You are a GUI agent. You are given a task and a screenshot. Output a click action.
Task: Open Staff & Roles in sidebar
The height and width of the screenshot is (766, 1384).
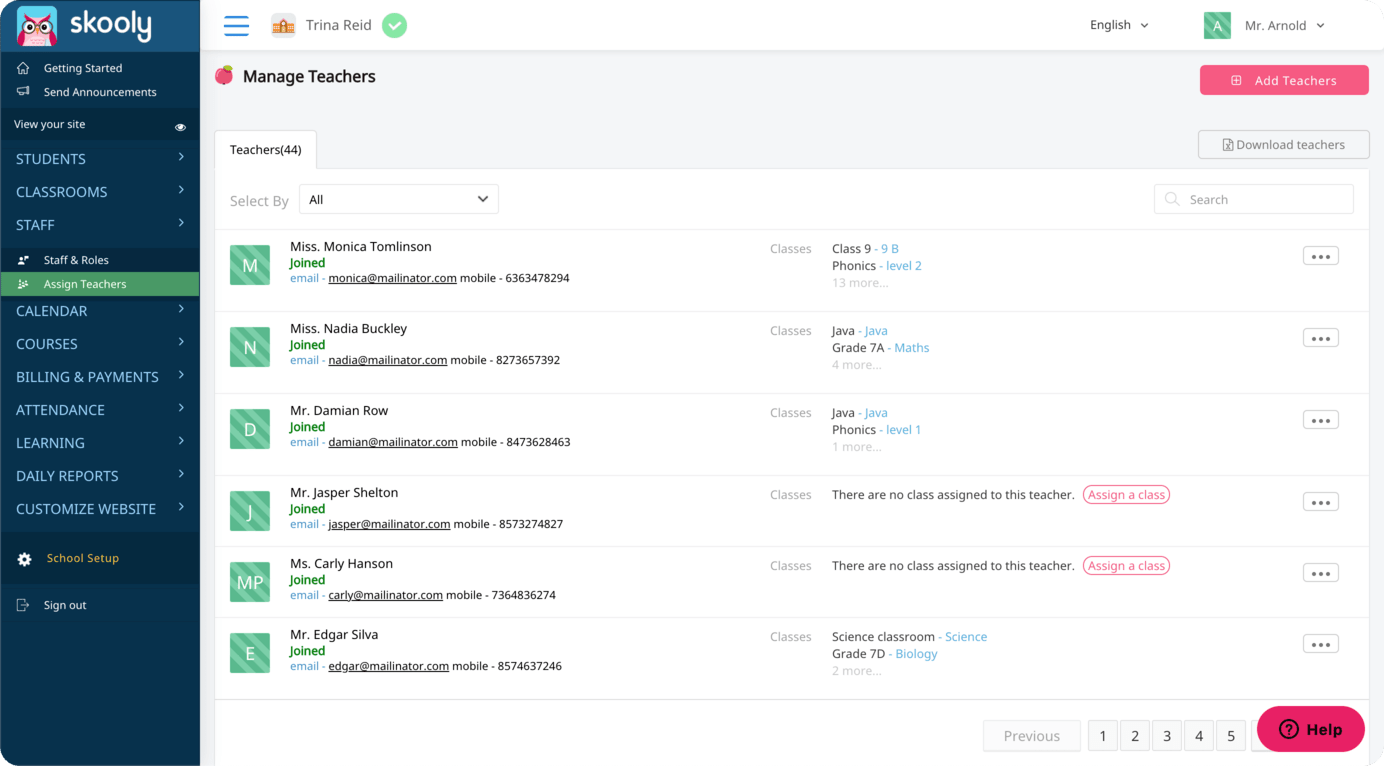tap(76, 260)
